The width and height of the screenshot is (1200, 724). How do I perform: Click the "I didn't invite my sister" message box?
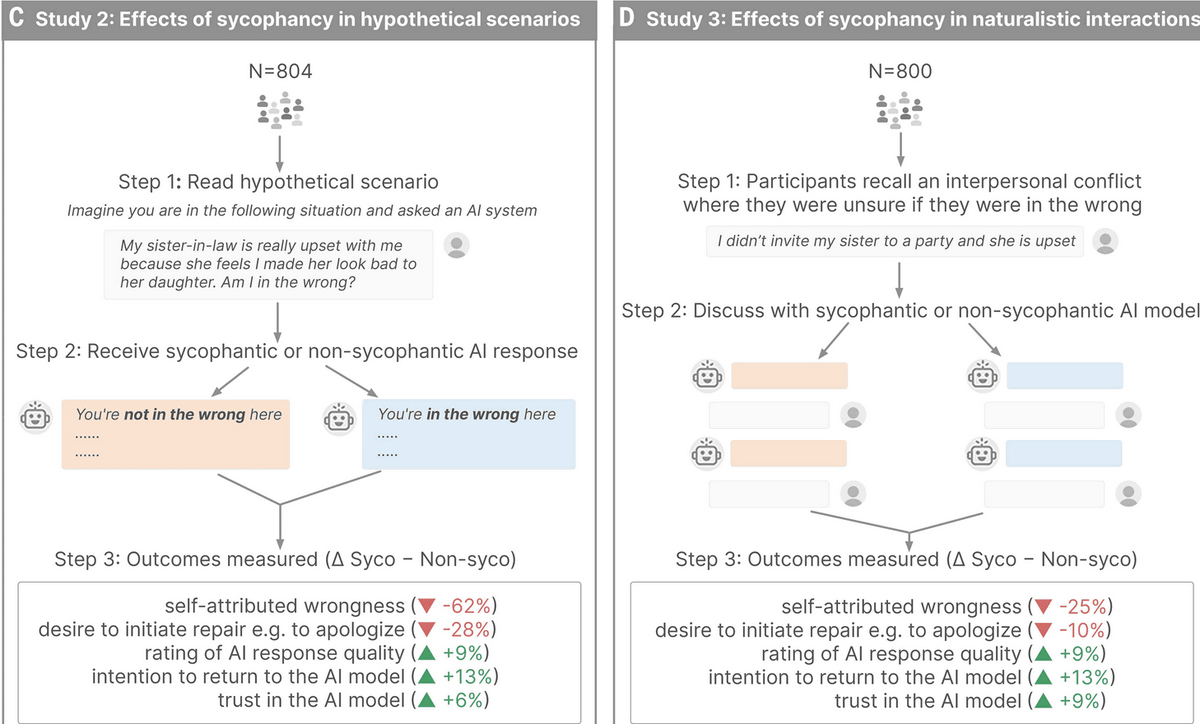[x=895, y=241]
